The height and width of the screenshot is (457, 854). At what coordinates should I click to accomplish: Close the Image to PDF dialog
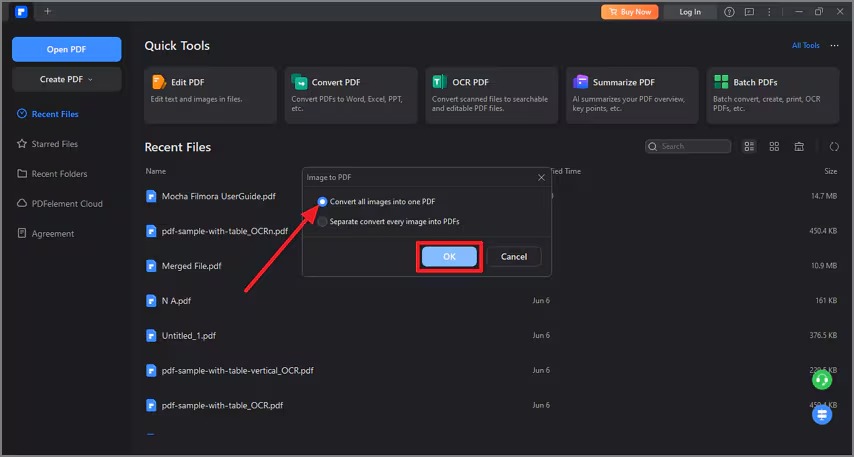tap(541, 178)
